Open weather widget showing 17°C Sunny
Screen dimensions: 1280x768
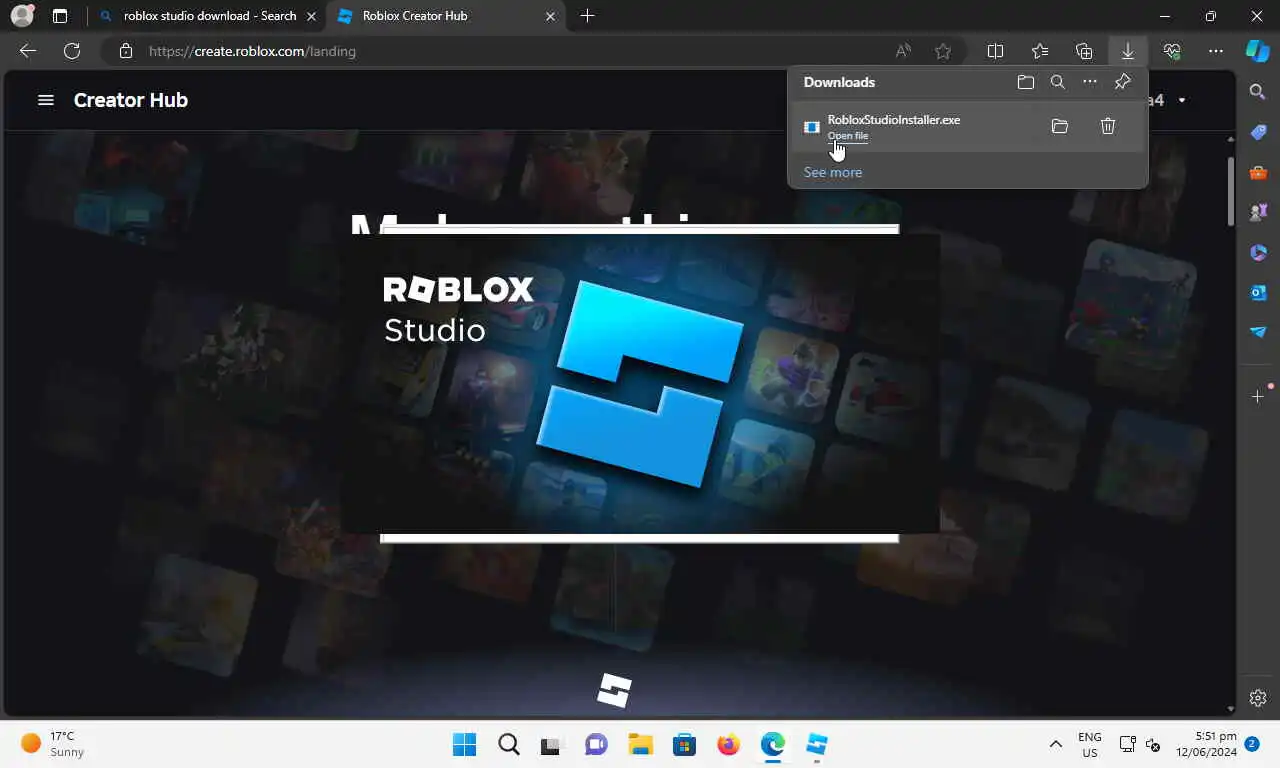[55, 744]
